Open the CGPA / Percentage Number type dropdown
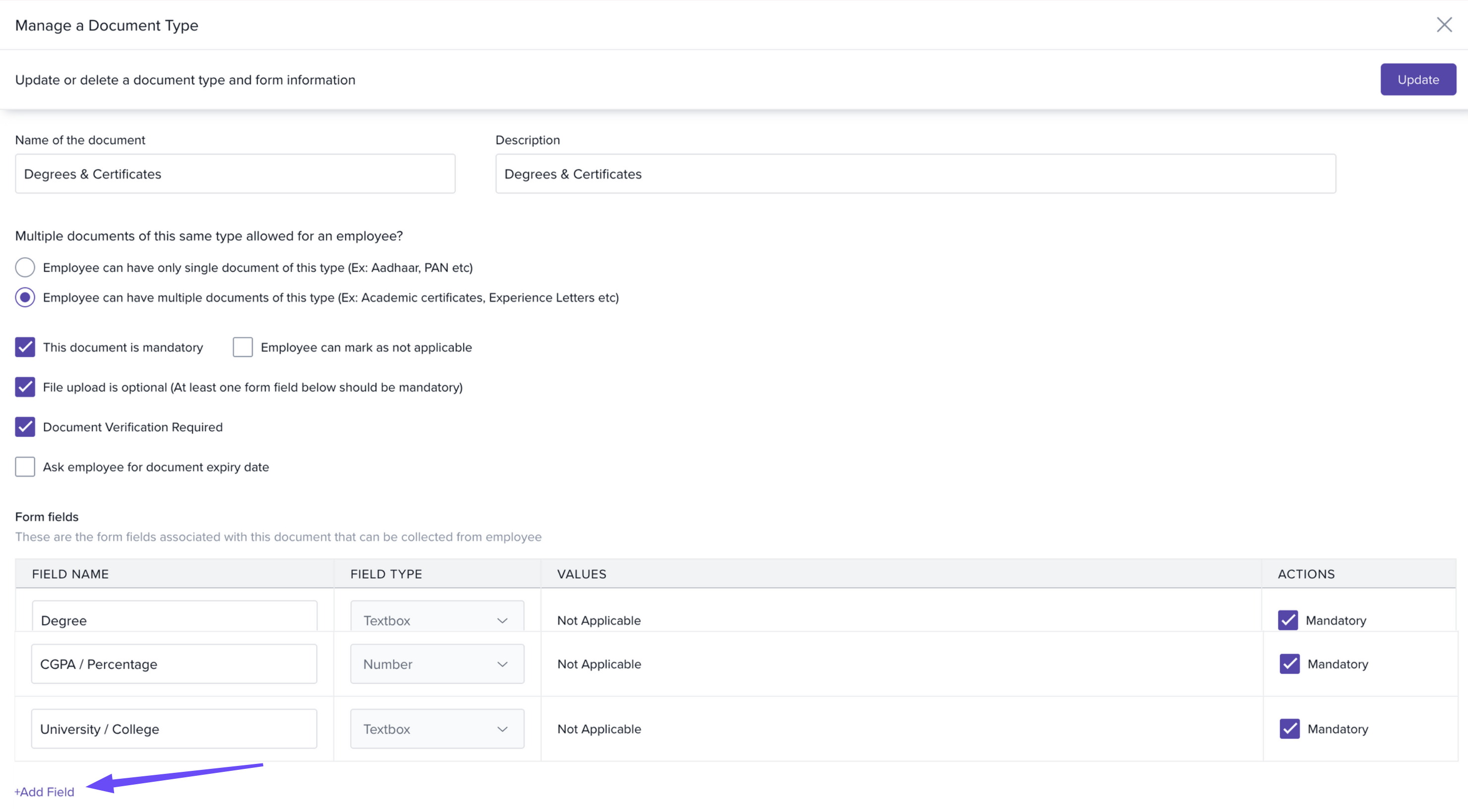 pyautogui.click(x=436, y=664)
